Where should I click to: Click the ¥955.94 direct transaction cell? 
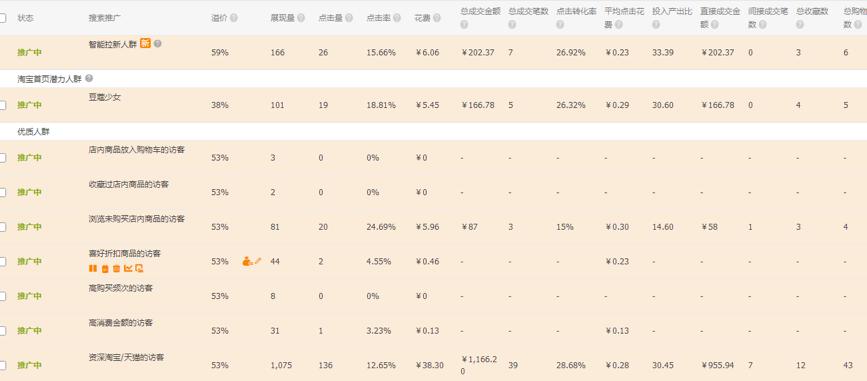pos(717,366)
